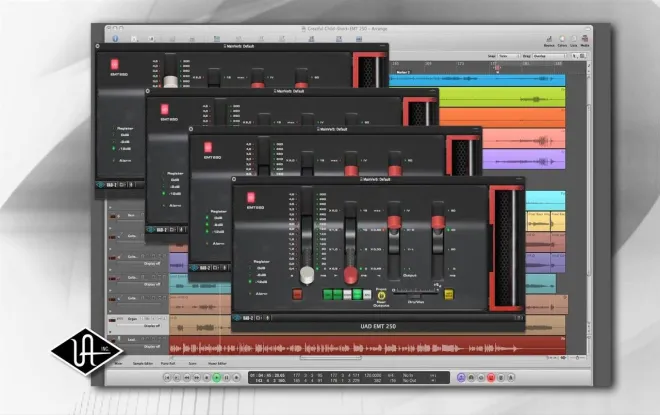This screenshot has width=660, height=415.
Task: Open the Drag Overlap dropdown
Action: tap(549, 56)
